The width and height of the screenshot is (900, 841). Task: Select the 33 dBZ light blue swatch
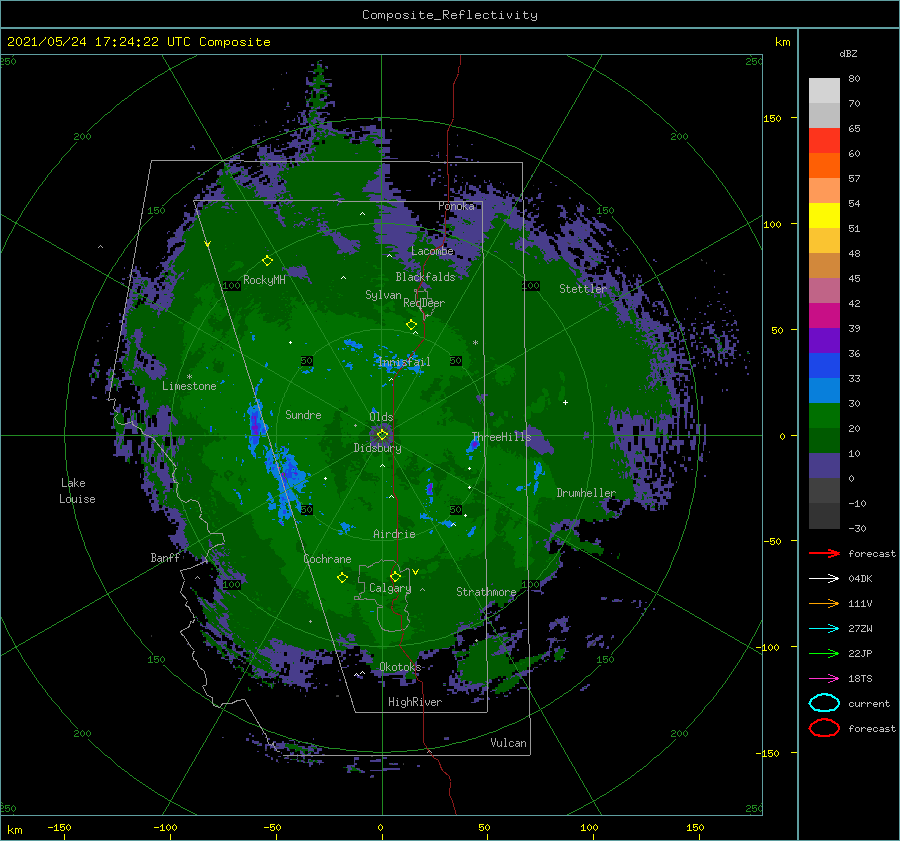pos(824,390)
